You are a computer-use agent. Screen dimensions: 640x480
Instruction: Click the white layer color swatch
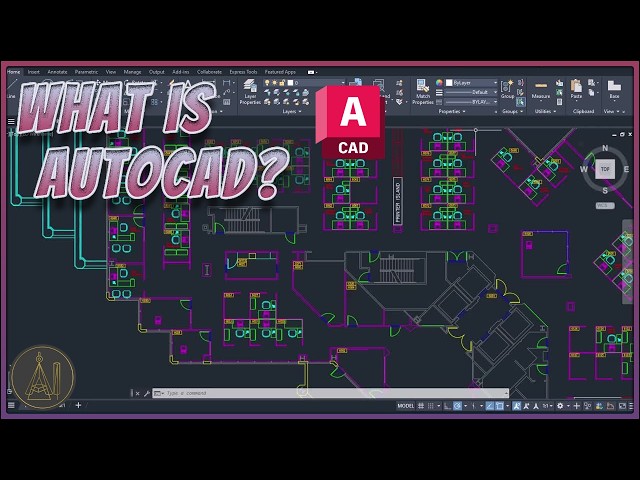291,83
